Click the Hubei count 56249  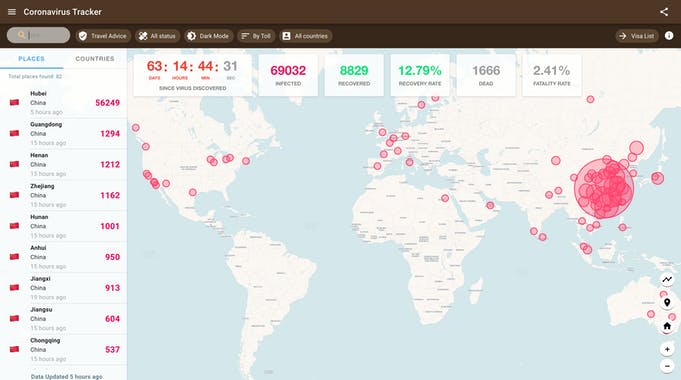click(107, 103)
